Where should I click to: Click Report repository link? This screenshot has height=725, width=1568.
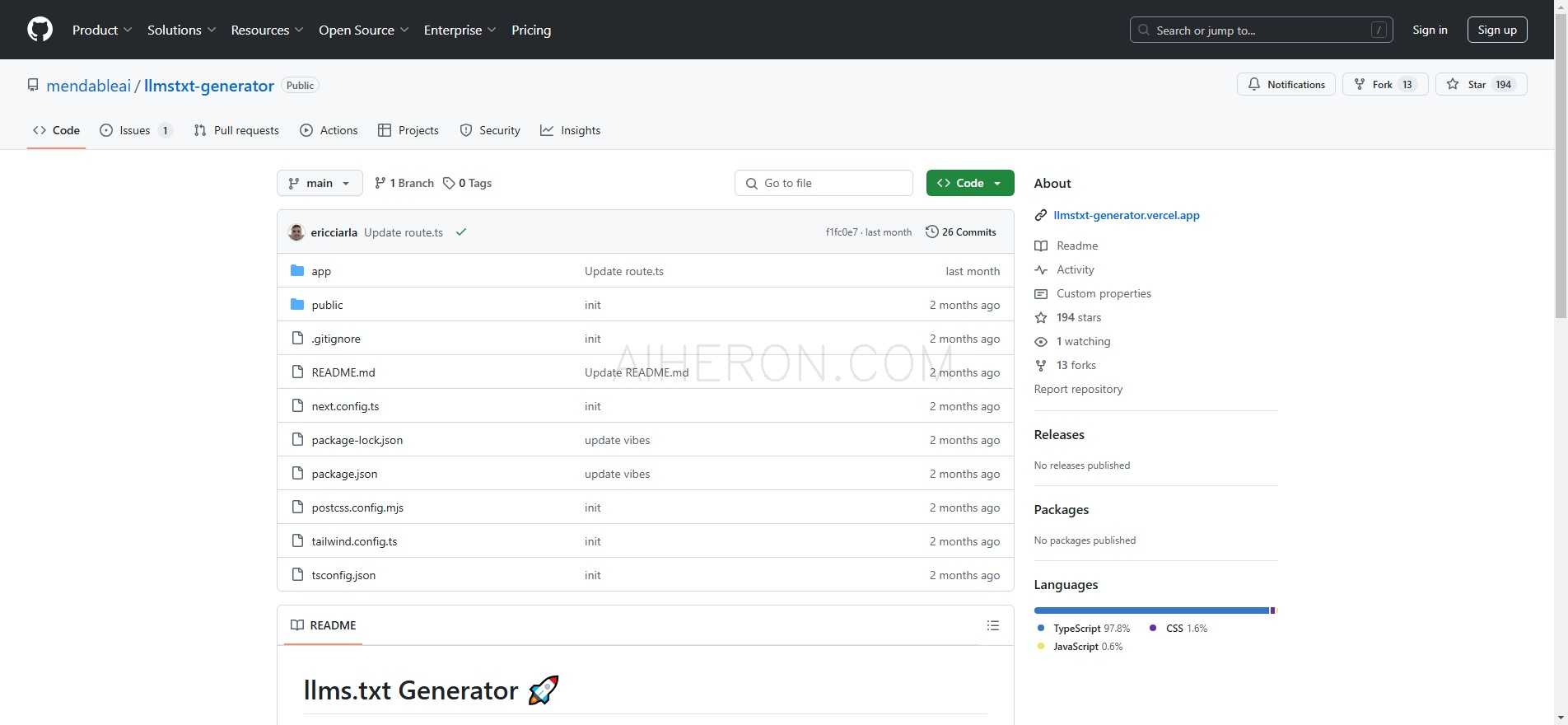tap(1078, 389)
